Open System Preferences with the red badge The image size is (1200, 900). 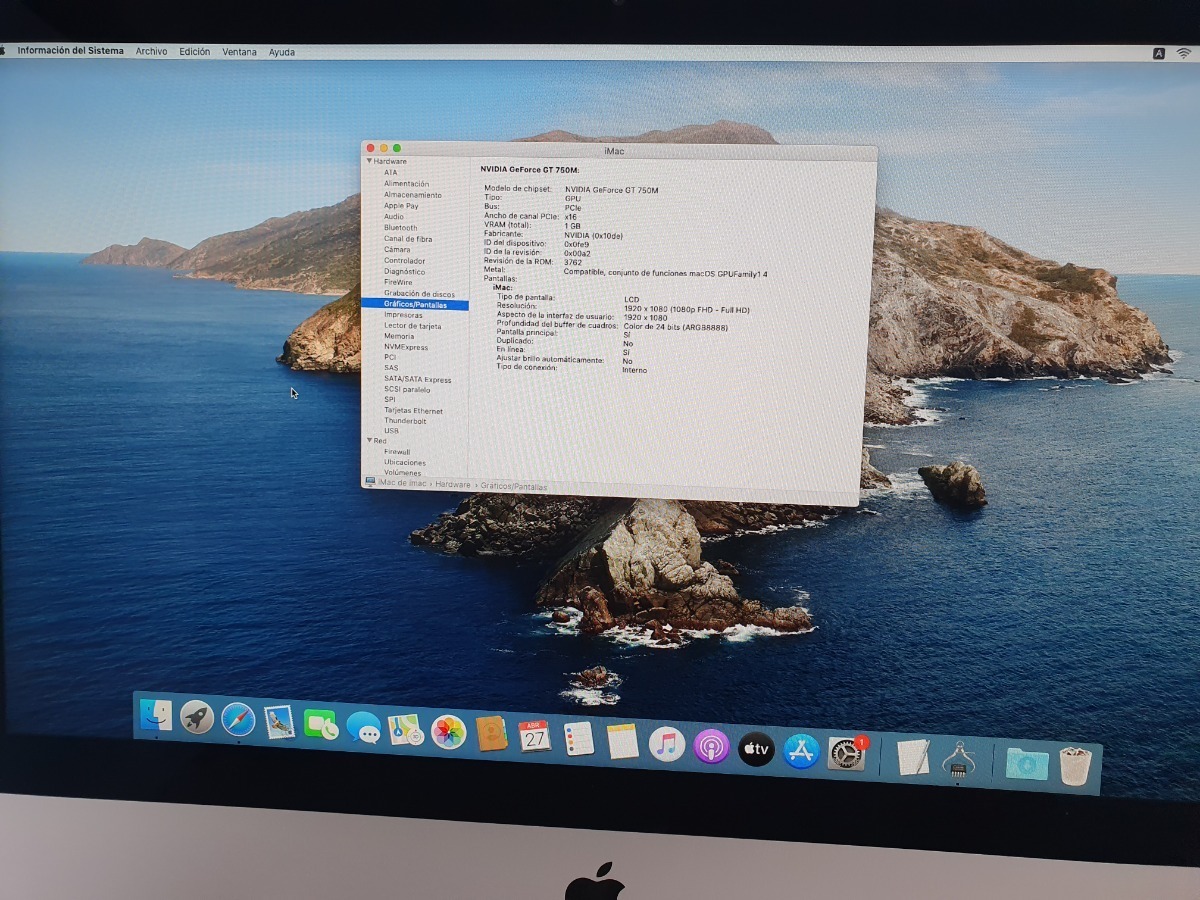tap(847, 753)
